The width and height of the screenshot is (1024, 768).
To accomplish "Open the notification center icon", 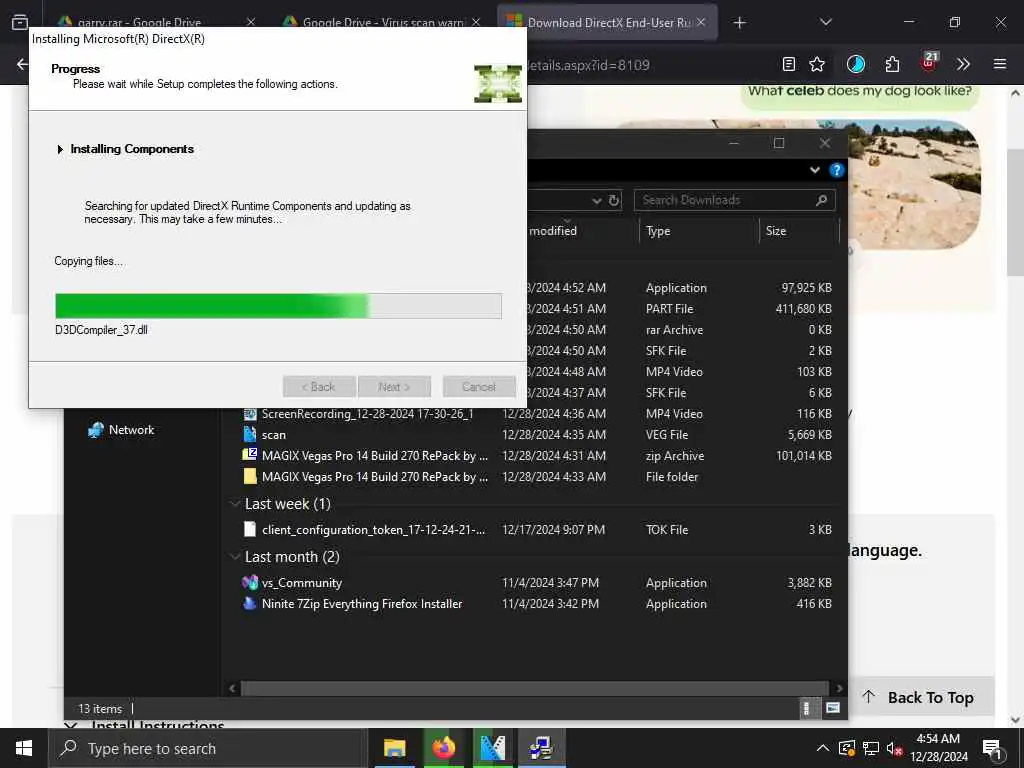I will (x=992, y=748).
